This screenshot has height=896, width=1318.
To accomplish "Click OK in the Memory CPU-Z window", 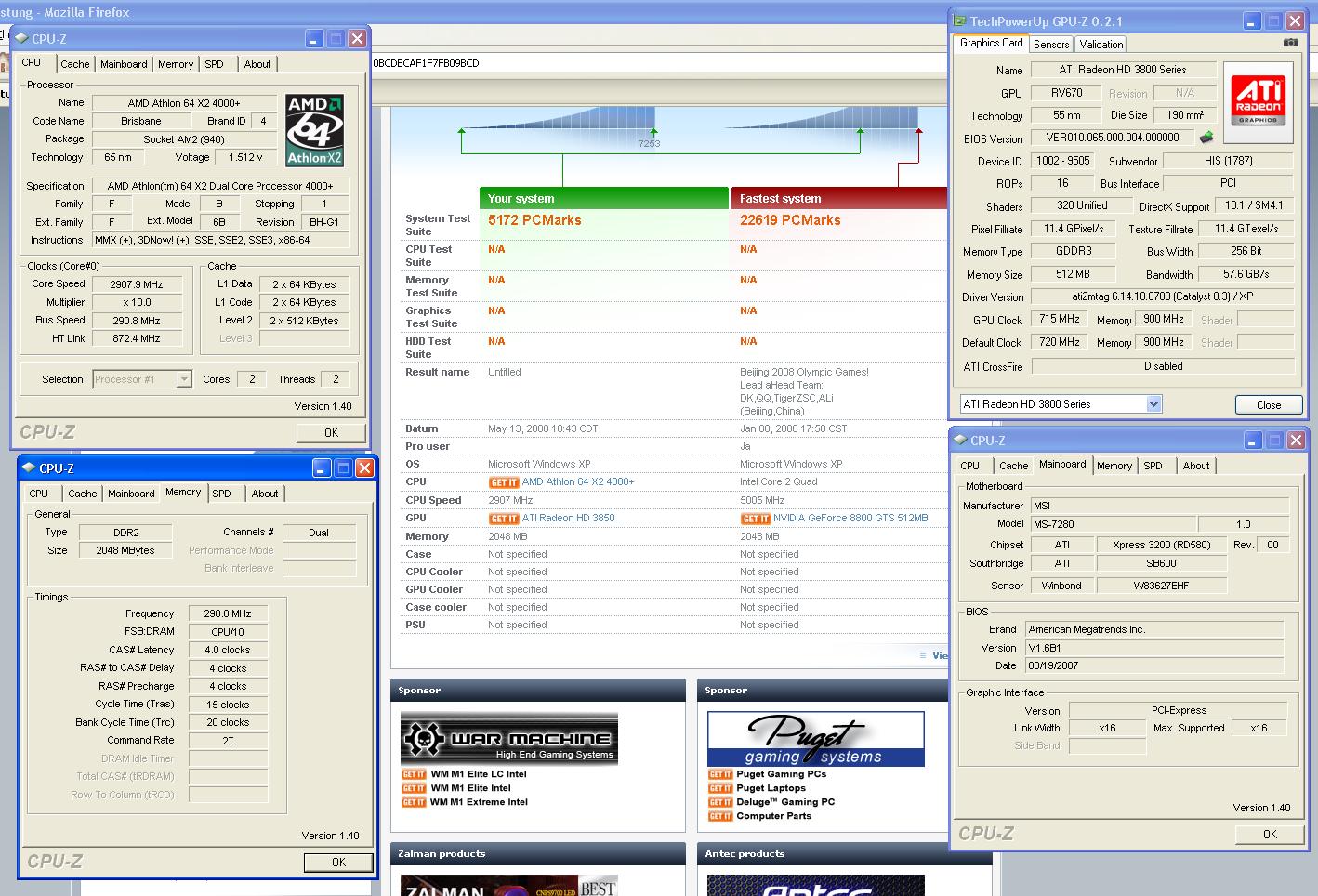I will pos(338,863).
